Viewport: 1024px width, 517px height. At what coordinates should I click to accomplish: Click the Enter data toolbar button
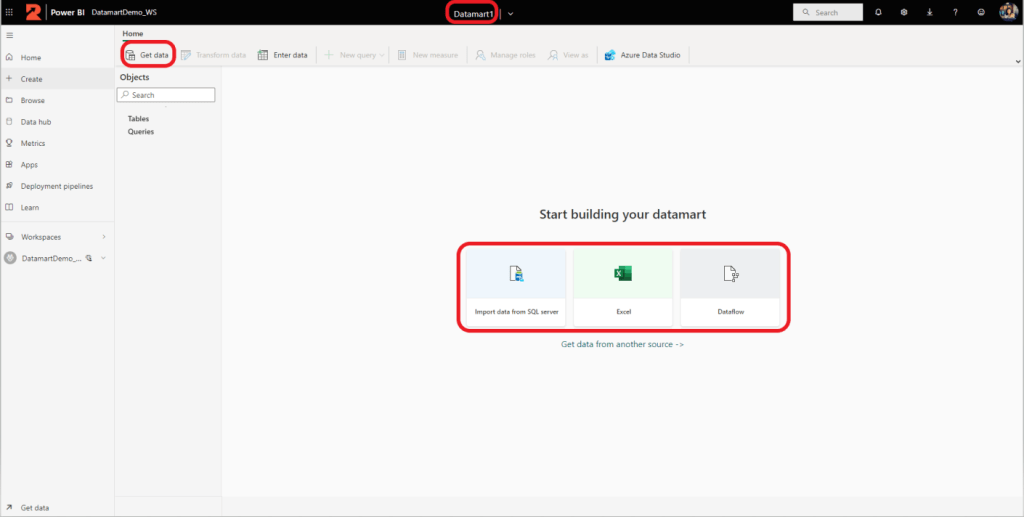pos(283,55)
